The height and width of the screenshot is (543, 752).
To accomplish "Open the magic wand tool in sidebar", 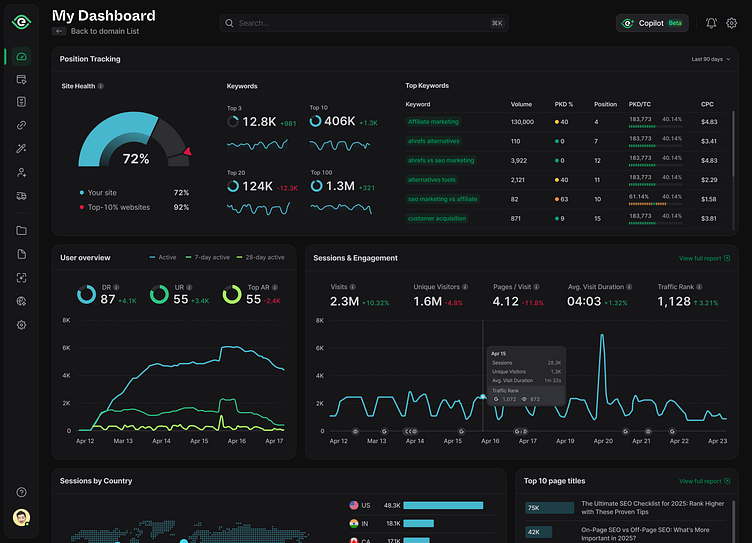I will (22, 149).
